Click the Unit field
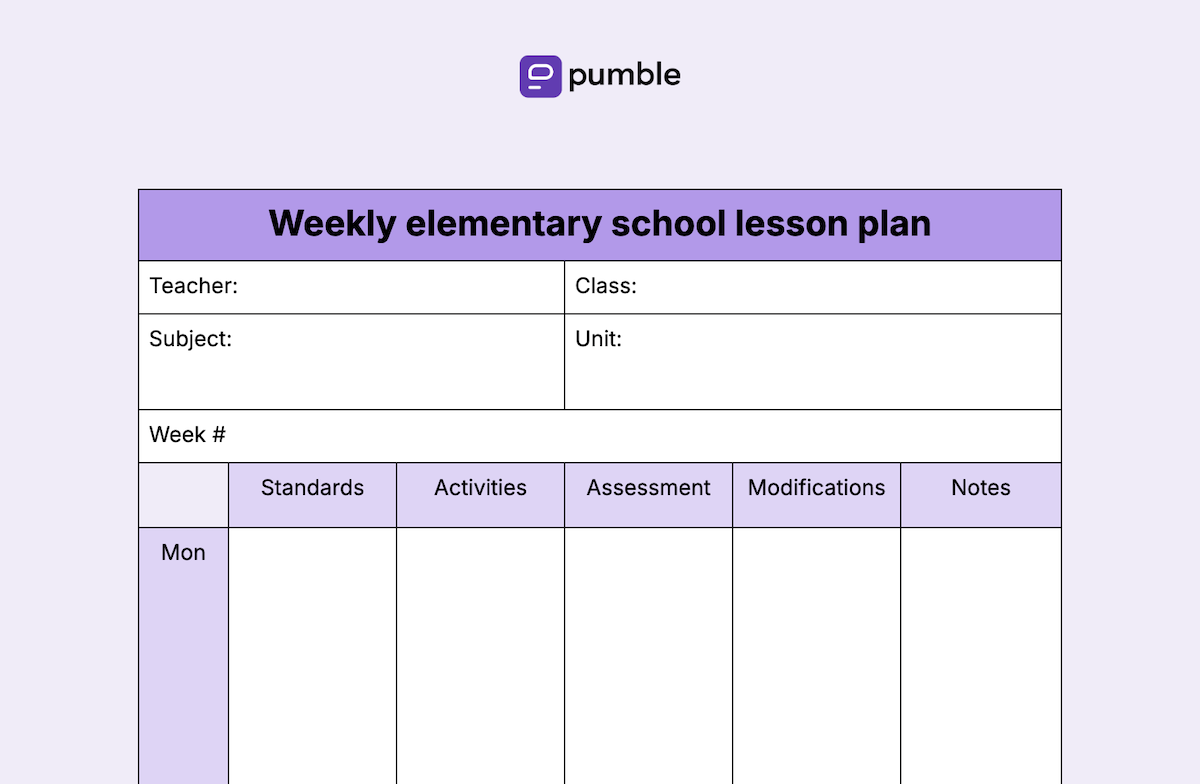 click(813, 362)
